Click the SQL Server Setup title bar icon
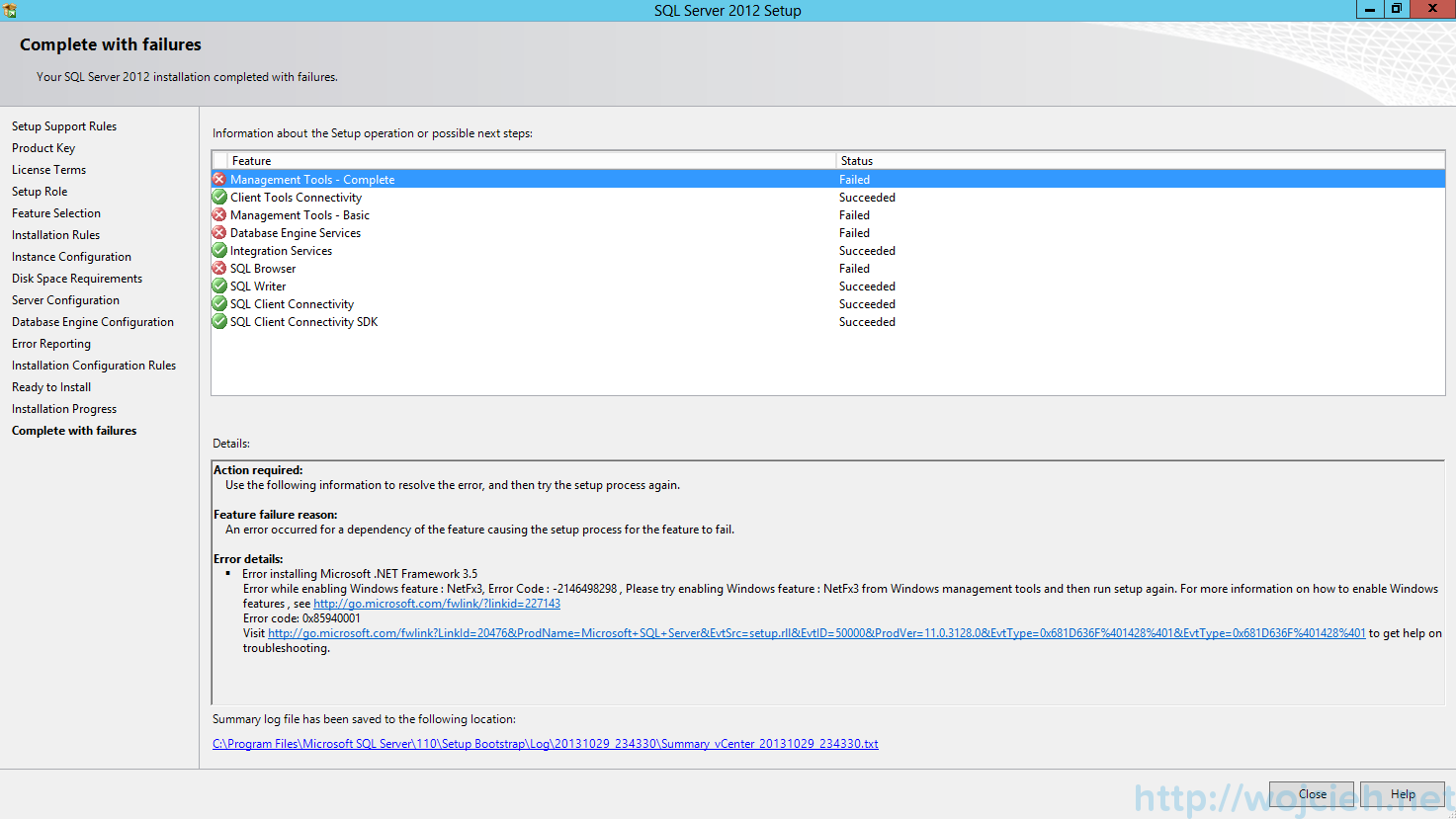 coord(10,10)
